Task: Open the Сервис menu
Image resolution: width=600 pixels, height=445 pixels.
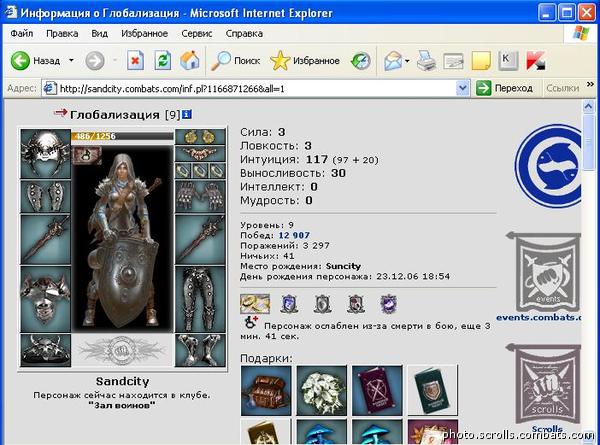Action: coord(197,34)
